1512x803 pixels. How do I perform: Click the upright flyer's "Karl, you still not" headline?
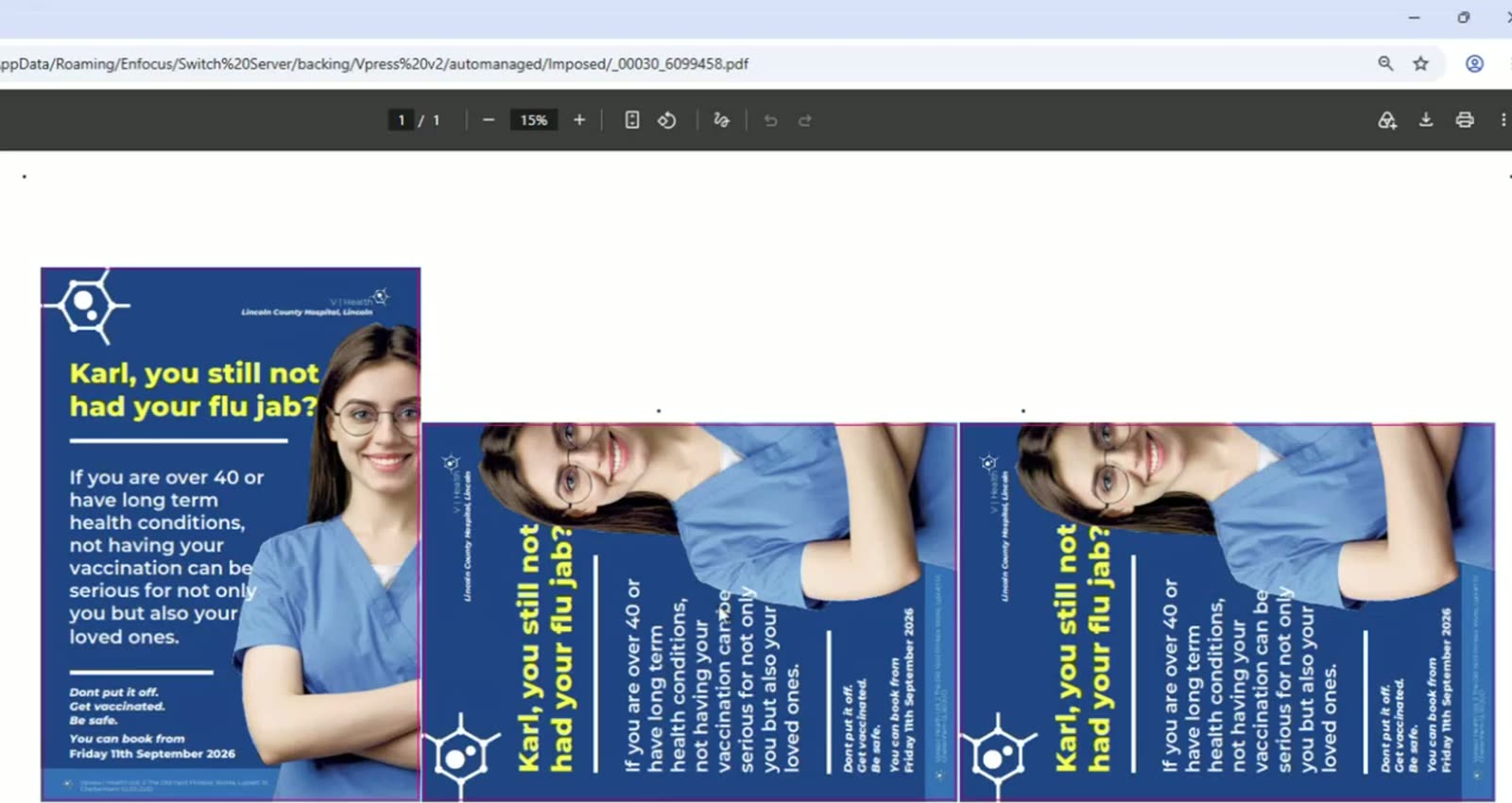pos(195,373)
